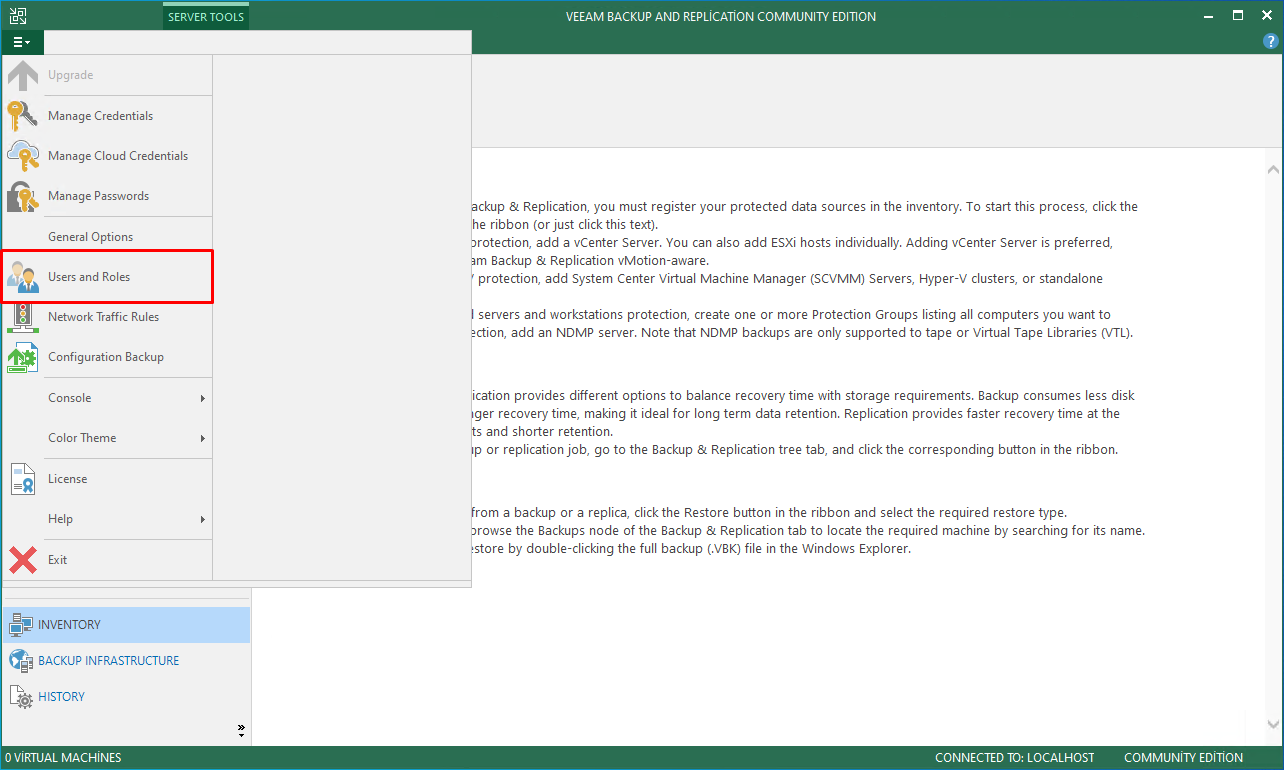Click the History gear icon
Screen dimensions: 1284x770
click(21, 697)
